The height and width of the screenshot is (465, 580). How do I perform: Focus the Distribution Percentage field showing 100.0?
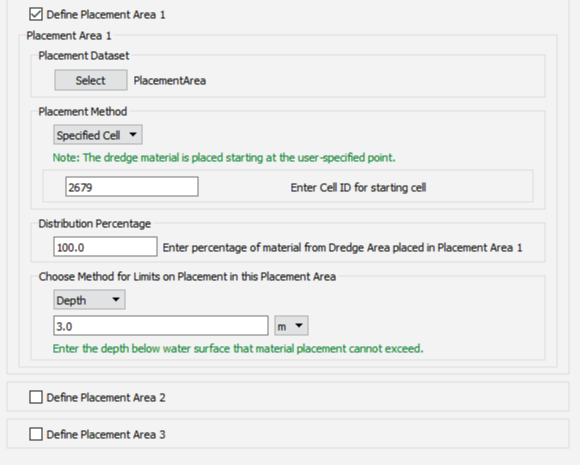coord(105,247)
